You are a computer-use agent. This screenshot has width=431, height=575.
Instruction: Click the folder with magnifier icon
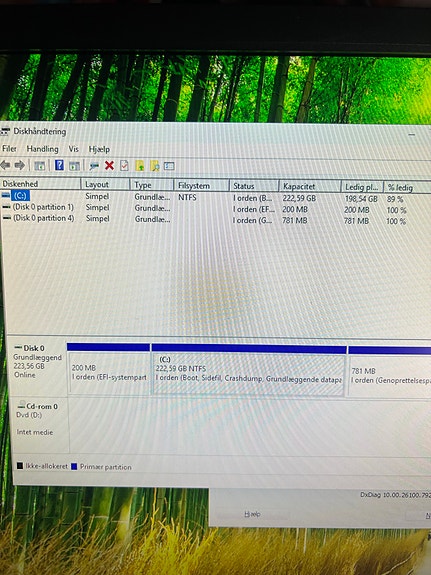point(155,166)
